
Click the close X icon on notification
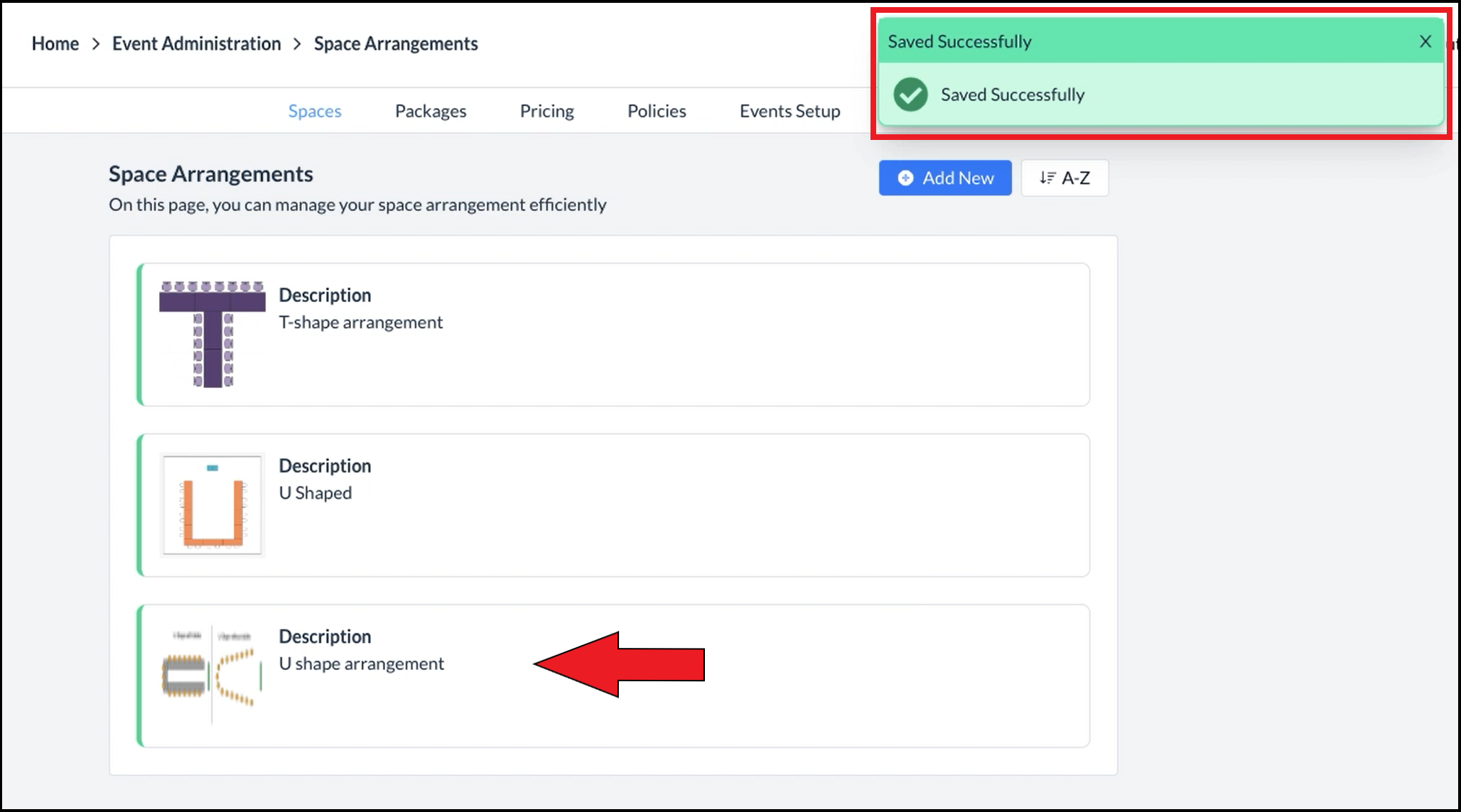[x=1425, y=42]
